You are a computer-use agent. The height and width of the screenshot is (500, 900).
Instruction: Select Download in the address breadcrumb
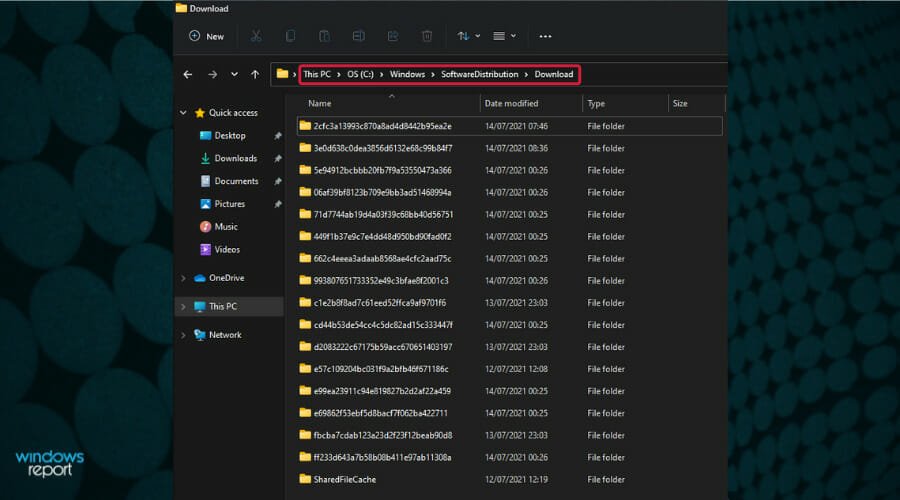pyautogui.click(x=554, y=74)
